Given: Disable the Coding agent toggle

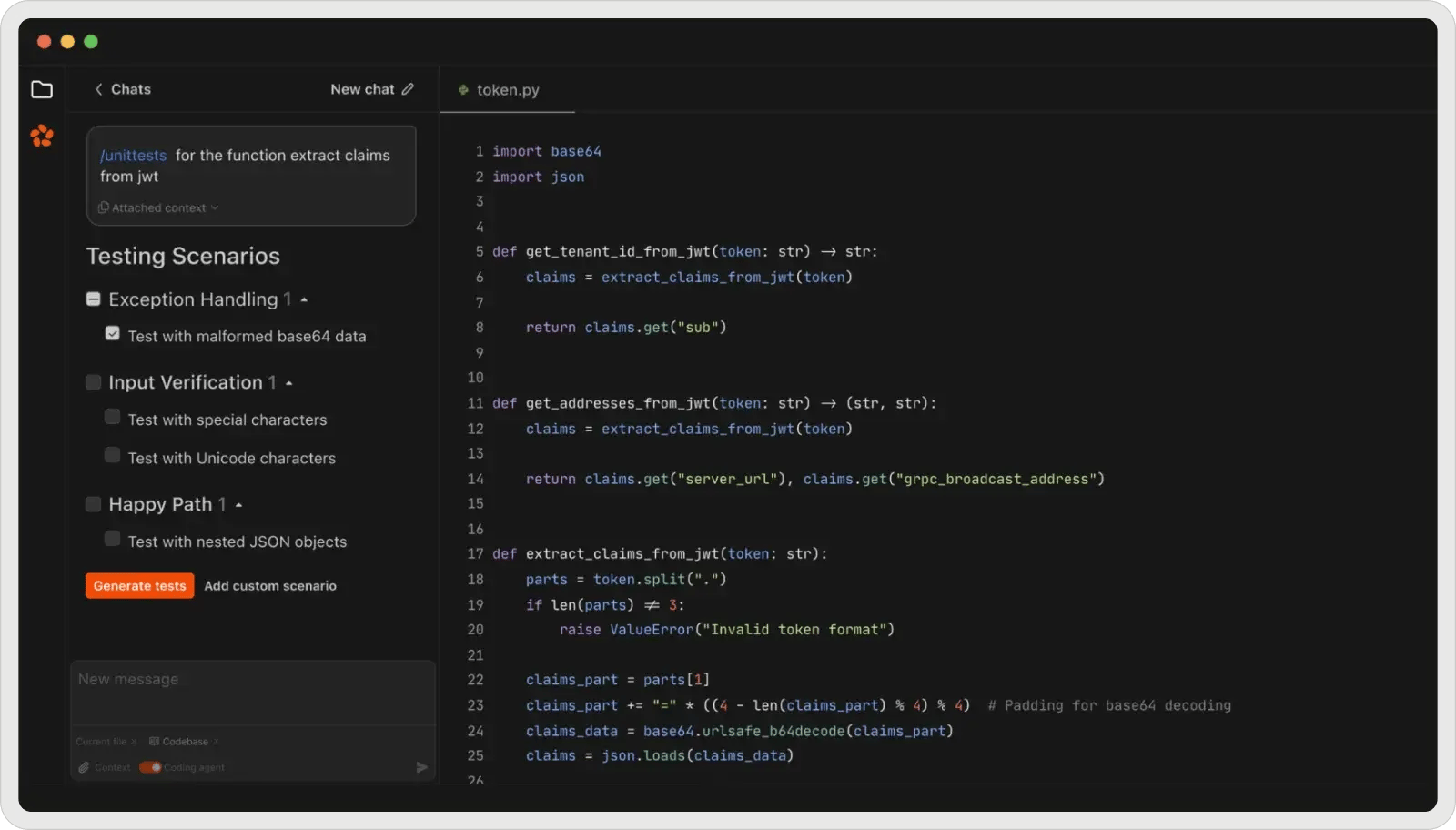Looking at the screenshot, I should [x=148, y=767].
